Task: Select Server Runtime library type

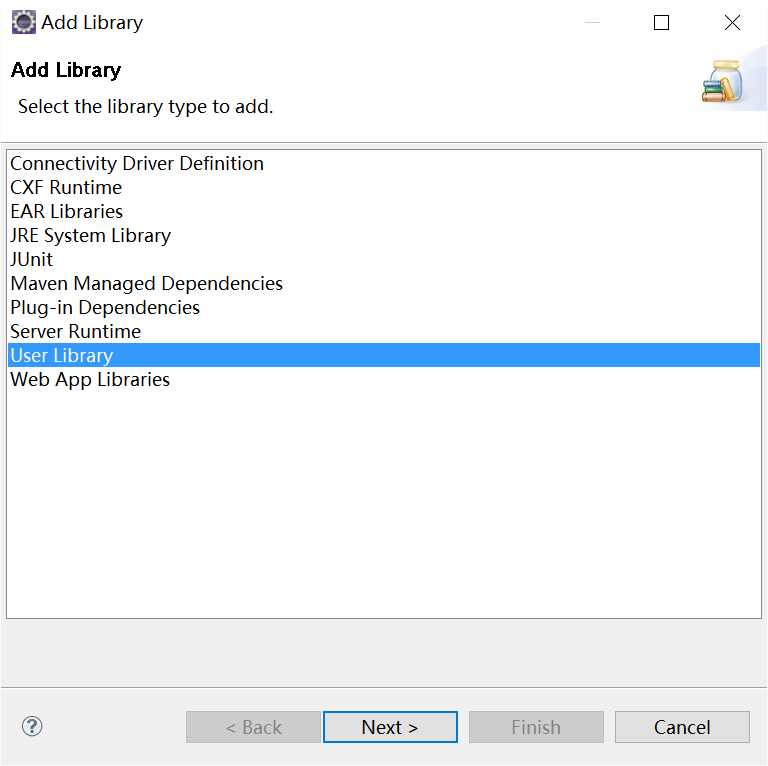Action: (384, 331)
